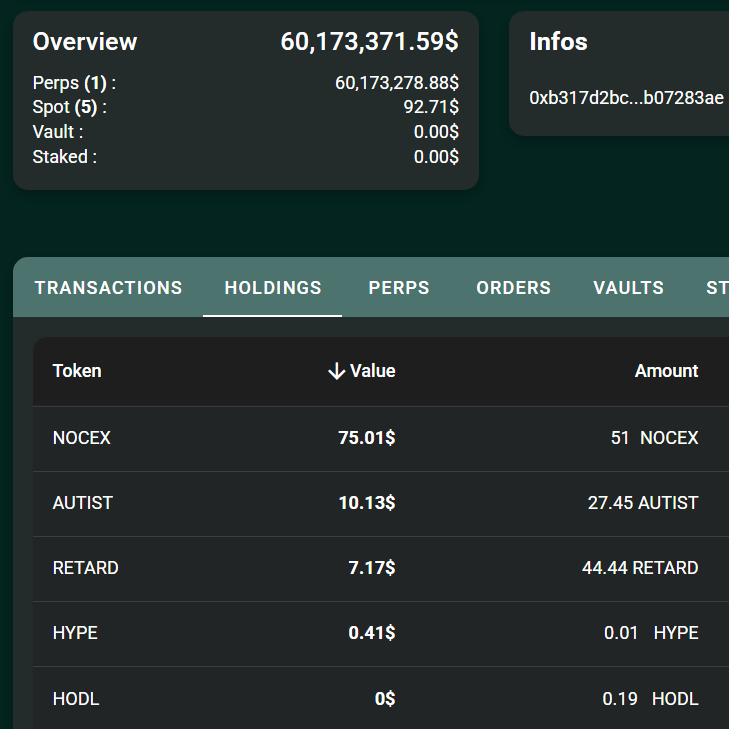
Task: Open the Perps tab
Action: tap(399, 288)
